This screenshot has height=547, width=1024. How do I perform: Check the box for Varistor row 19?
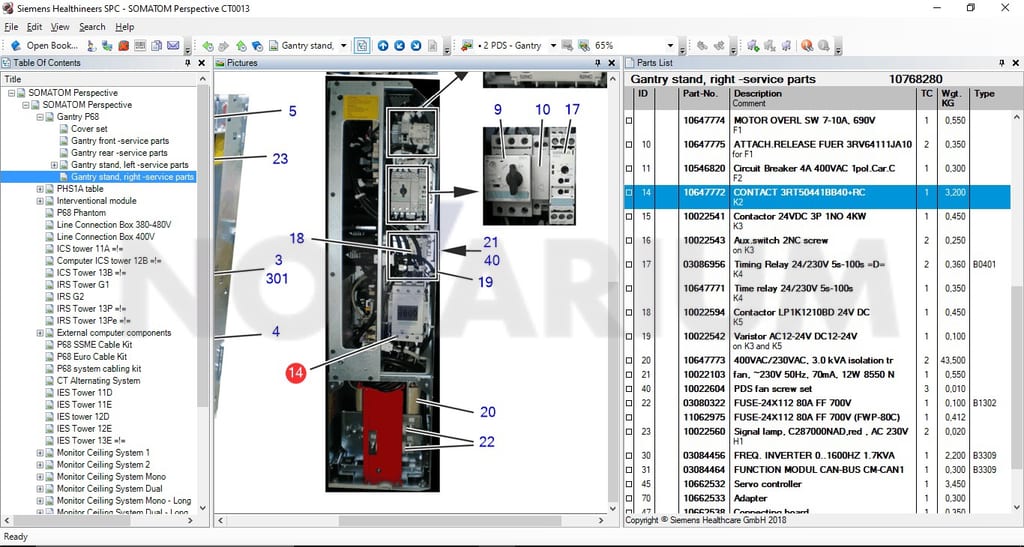click(630, 337)
